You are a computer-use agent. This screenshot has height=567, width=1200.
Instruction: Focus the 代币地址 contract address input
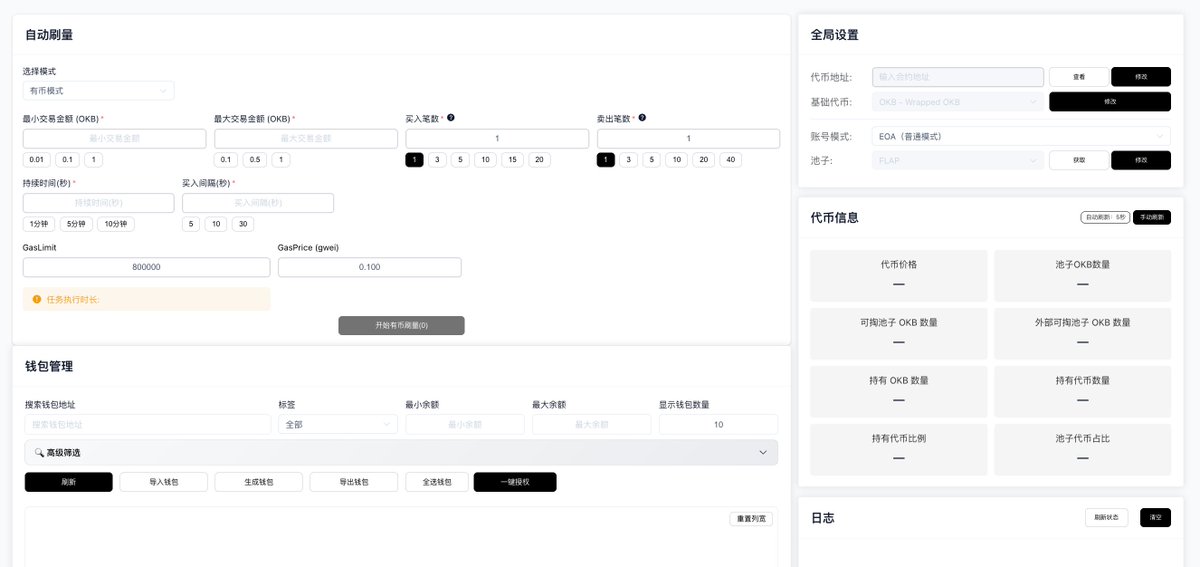tap(958, 77)
